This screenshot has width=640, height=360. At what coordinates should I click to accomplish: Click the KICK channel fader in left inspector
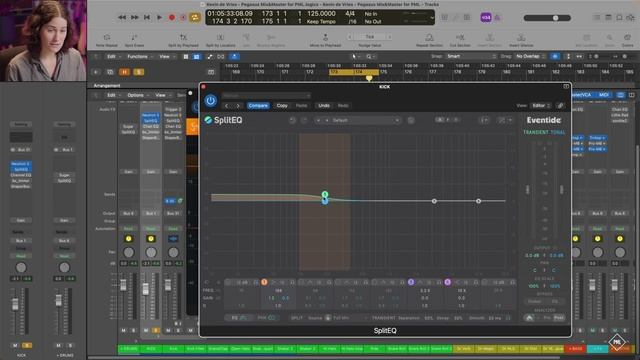15,304
